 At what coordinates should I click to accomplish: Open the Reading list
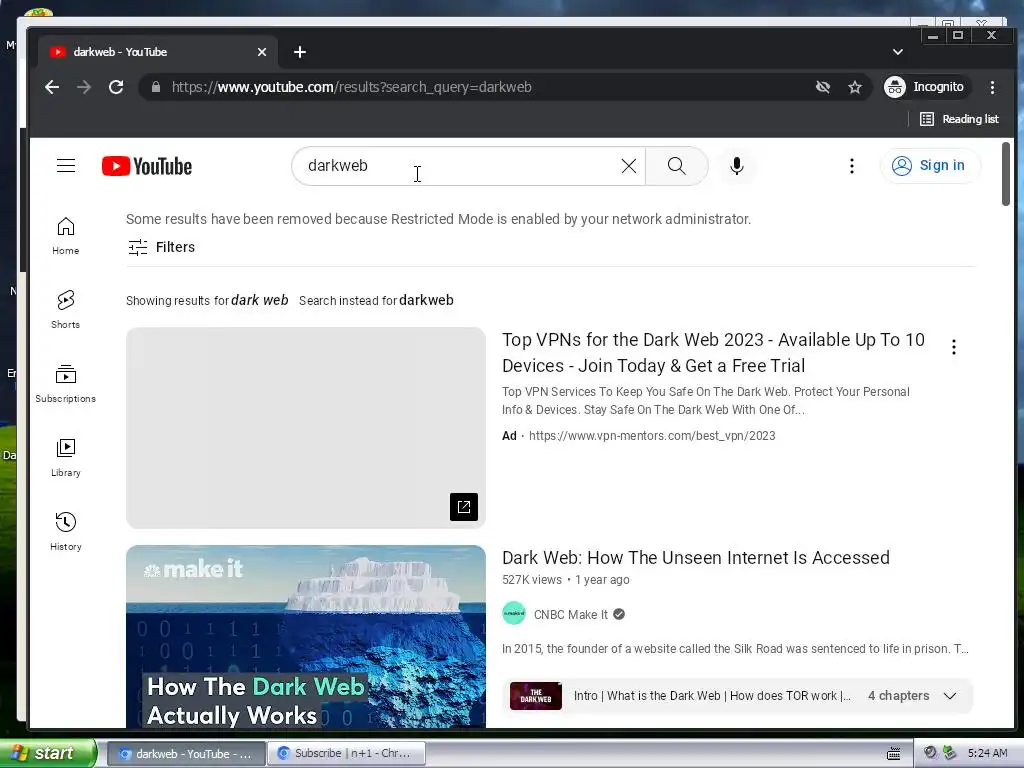[959, 119]
